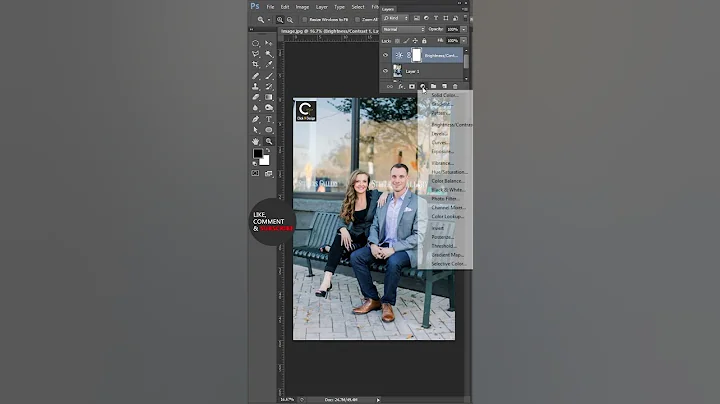
Task: Toggle adjustment layer filter
Action: pos(426,18)
